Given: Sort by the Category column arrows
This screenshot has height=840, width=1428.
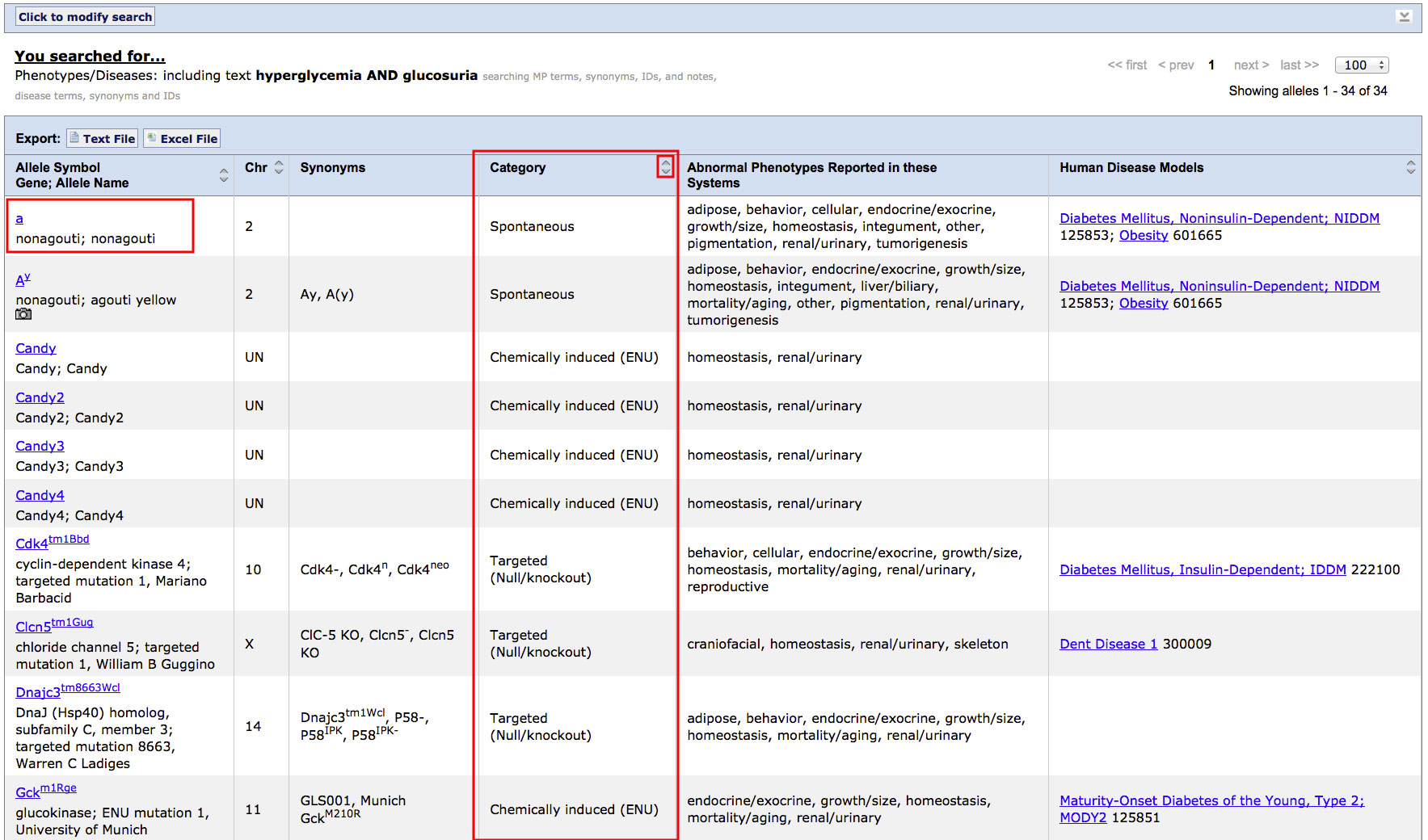Looking at the screenshot, I should [665, 167].
